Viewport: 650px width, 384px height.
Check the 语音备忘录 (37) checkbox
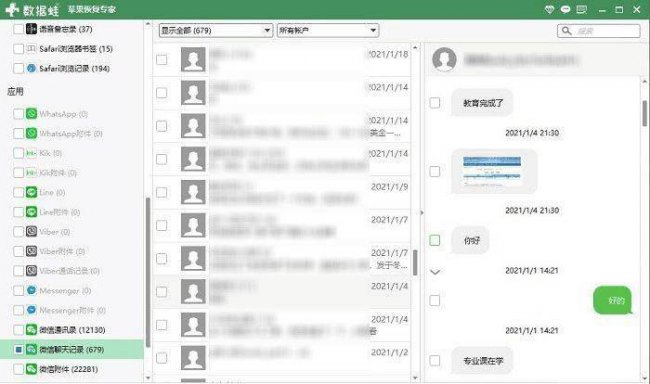(x=18, y=29)
